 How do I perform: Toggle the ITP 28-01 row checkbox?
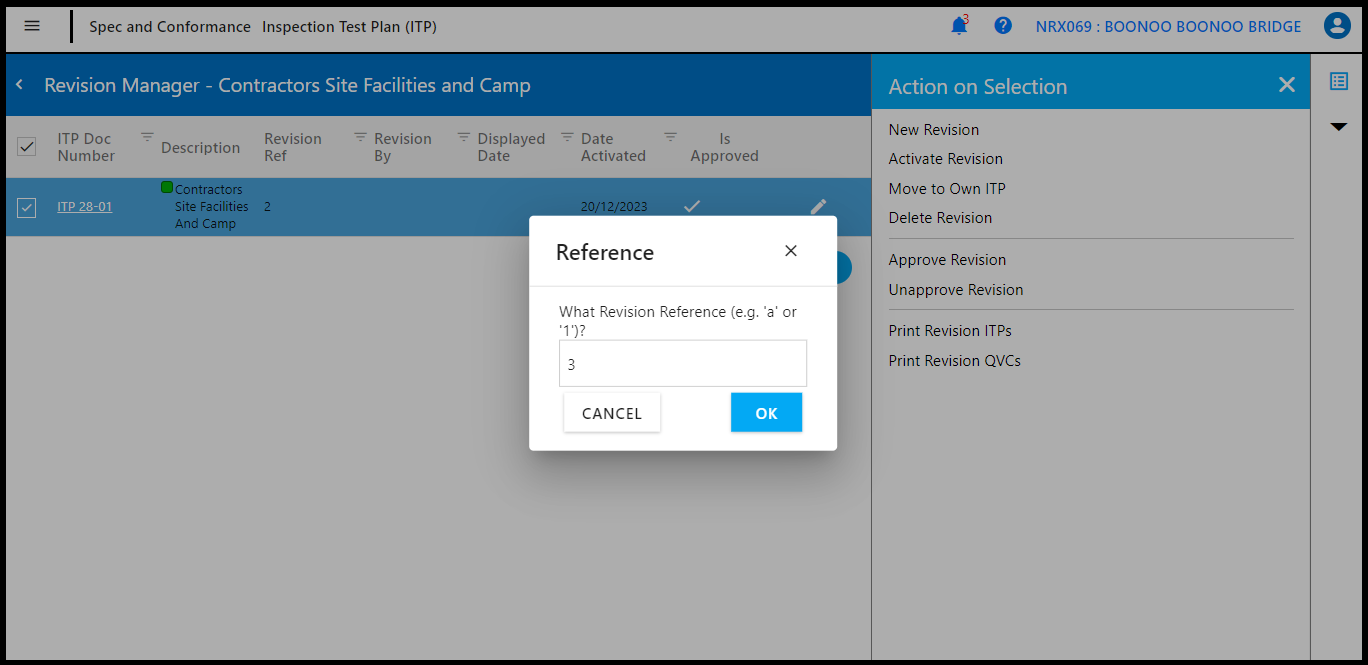(27, 207)
